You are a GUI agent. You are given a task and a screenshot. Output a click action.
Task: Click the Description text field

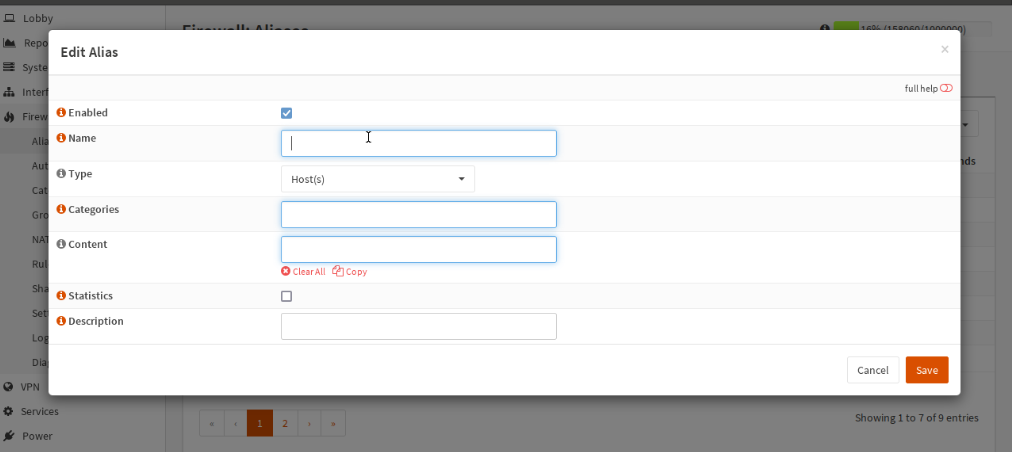(x=418, y=327)
